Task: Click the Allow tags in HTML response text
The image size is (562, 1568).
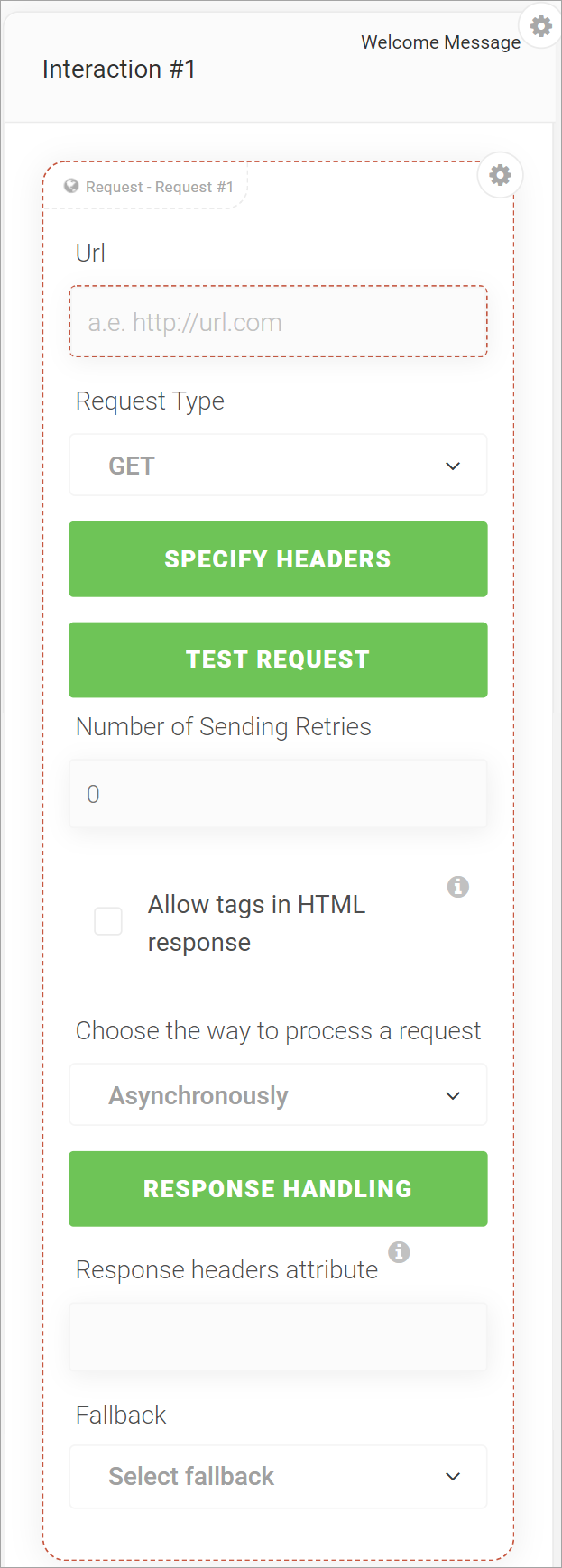Action: coord(256,923)
